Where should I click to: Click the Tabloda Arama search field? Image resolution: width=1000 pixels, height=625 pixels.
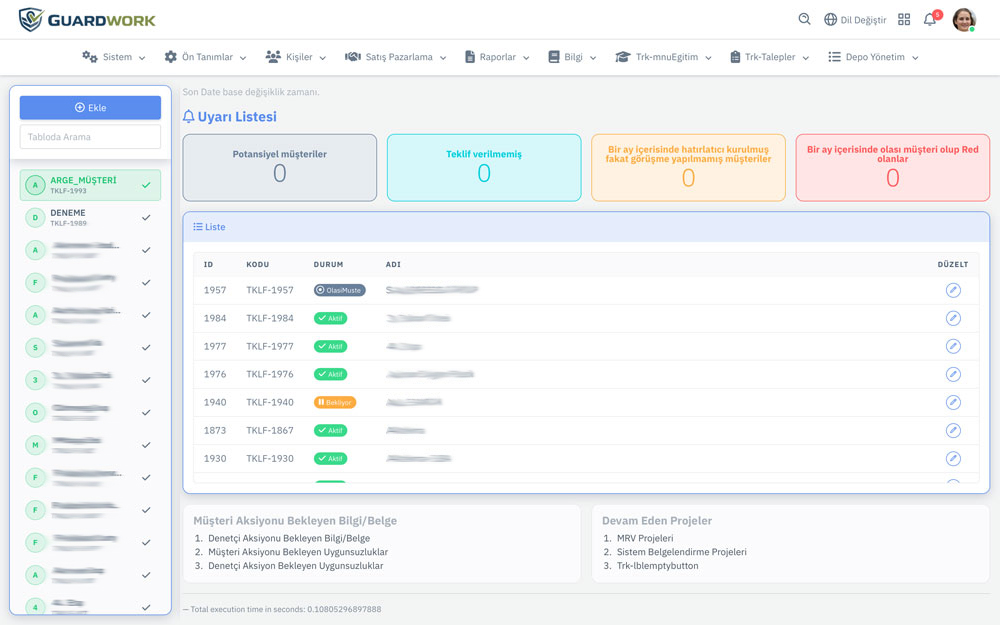point(90,137)
